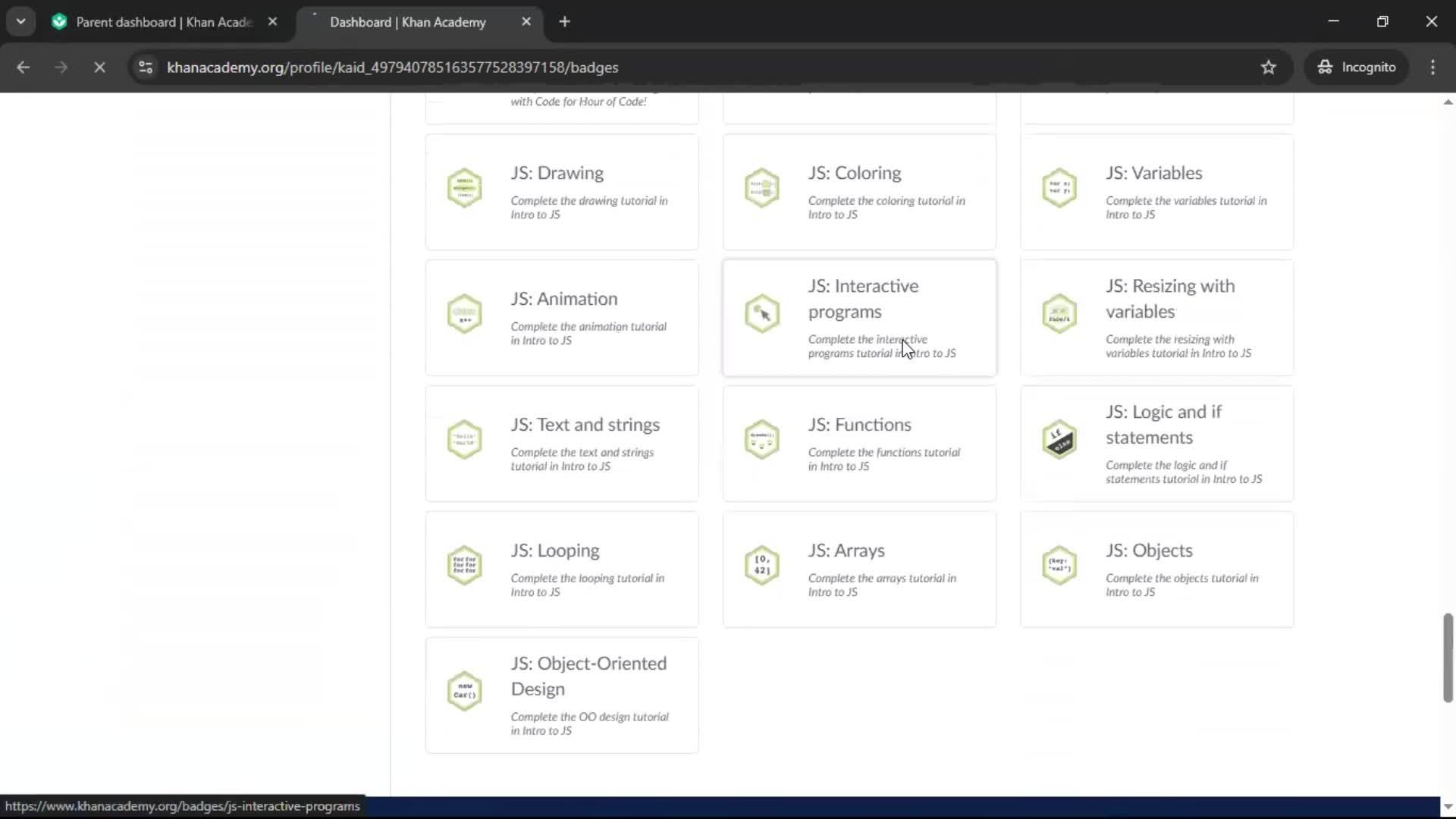Open the JS: Drawing badge hexagon icon

click(464, 187)
